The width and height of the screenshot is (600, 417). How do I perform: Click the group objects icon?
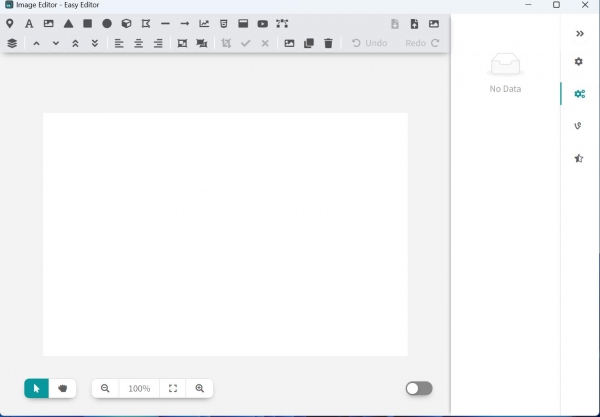click(x=182, y=43)
